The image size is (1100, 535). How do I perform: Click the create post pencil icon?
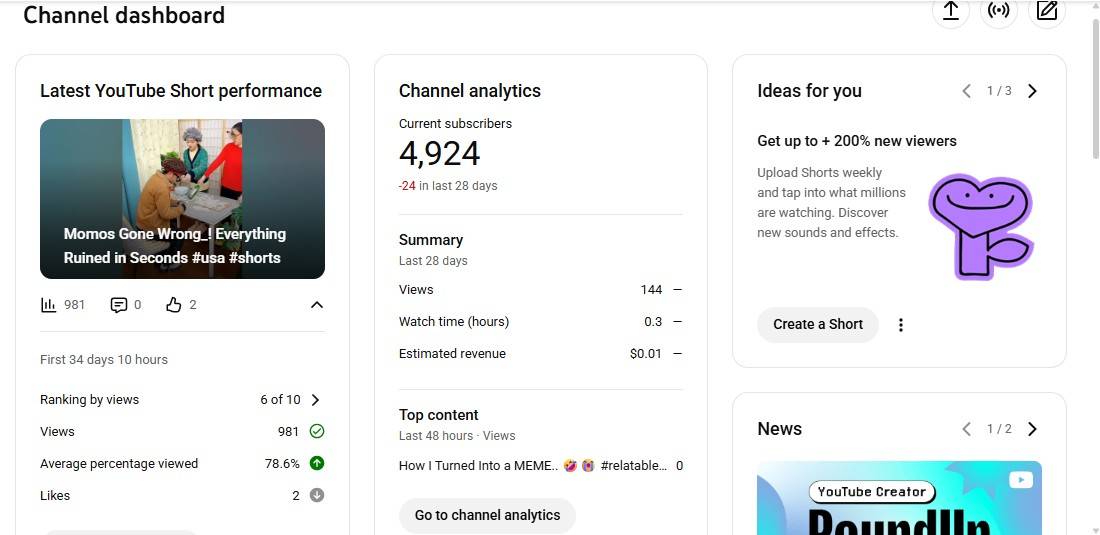click(x=1047, y=11)
